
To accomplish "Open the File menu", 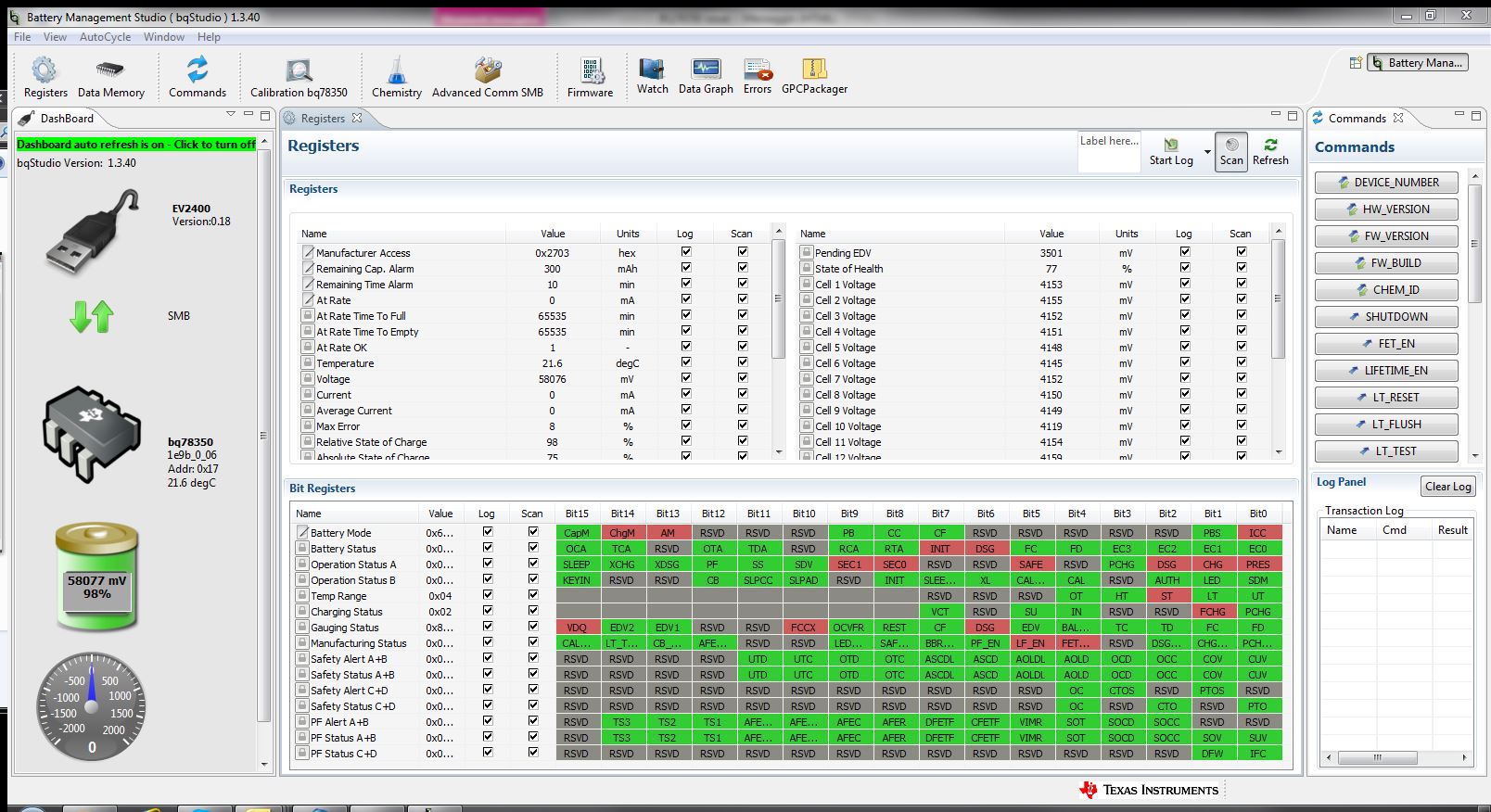I will point(22,37).
